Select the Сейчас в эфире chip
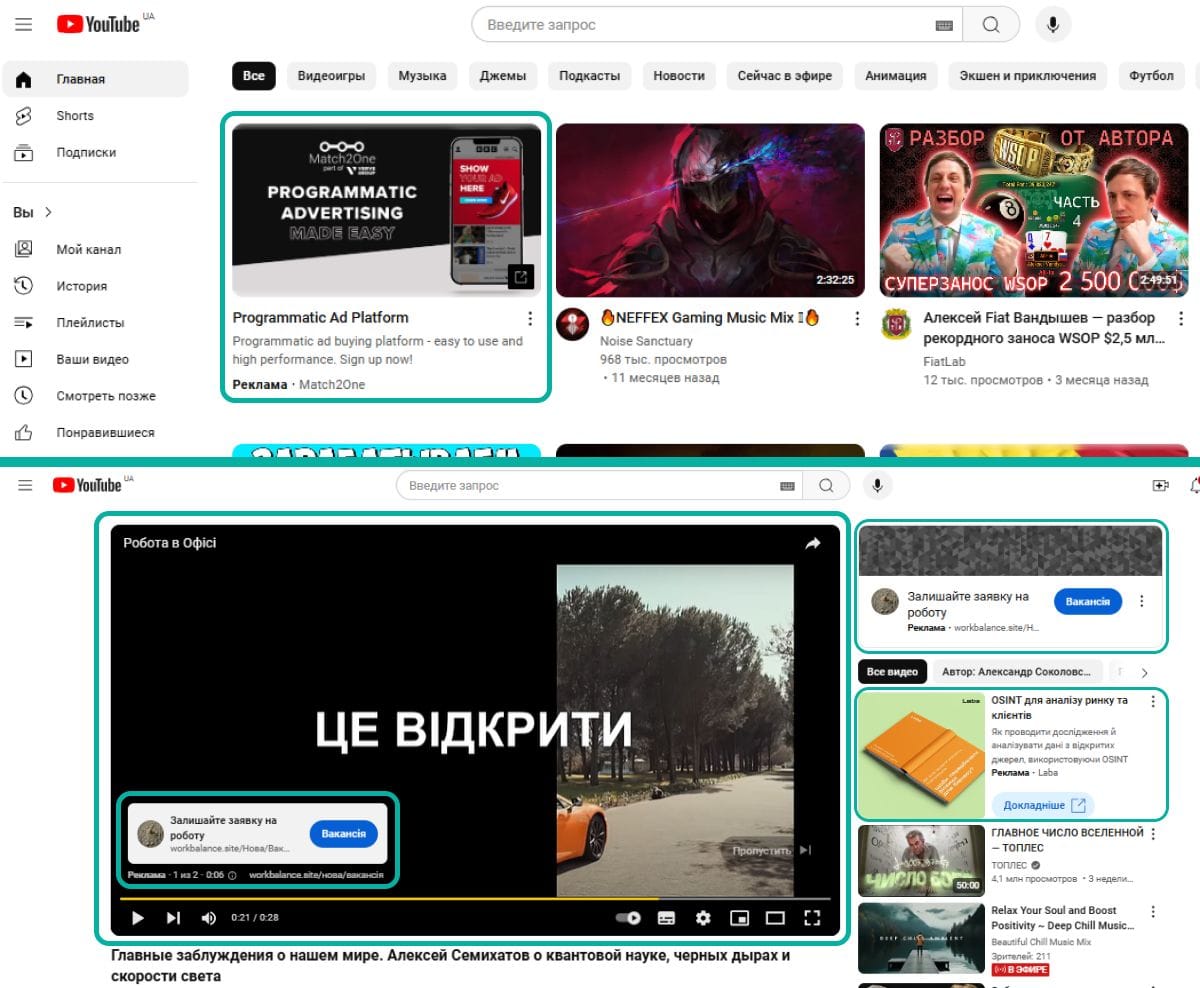Viewport: 1200px width, 988px height. [x=785, y=75]
